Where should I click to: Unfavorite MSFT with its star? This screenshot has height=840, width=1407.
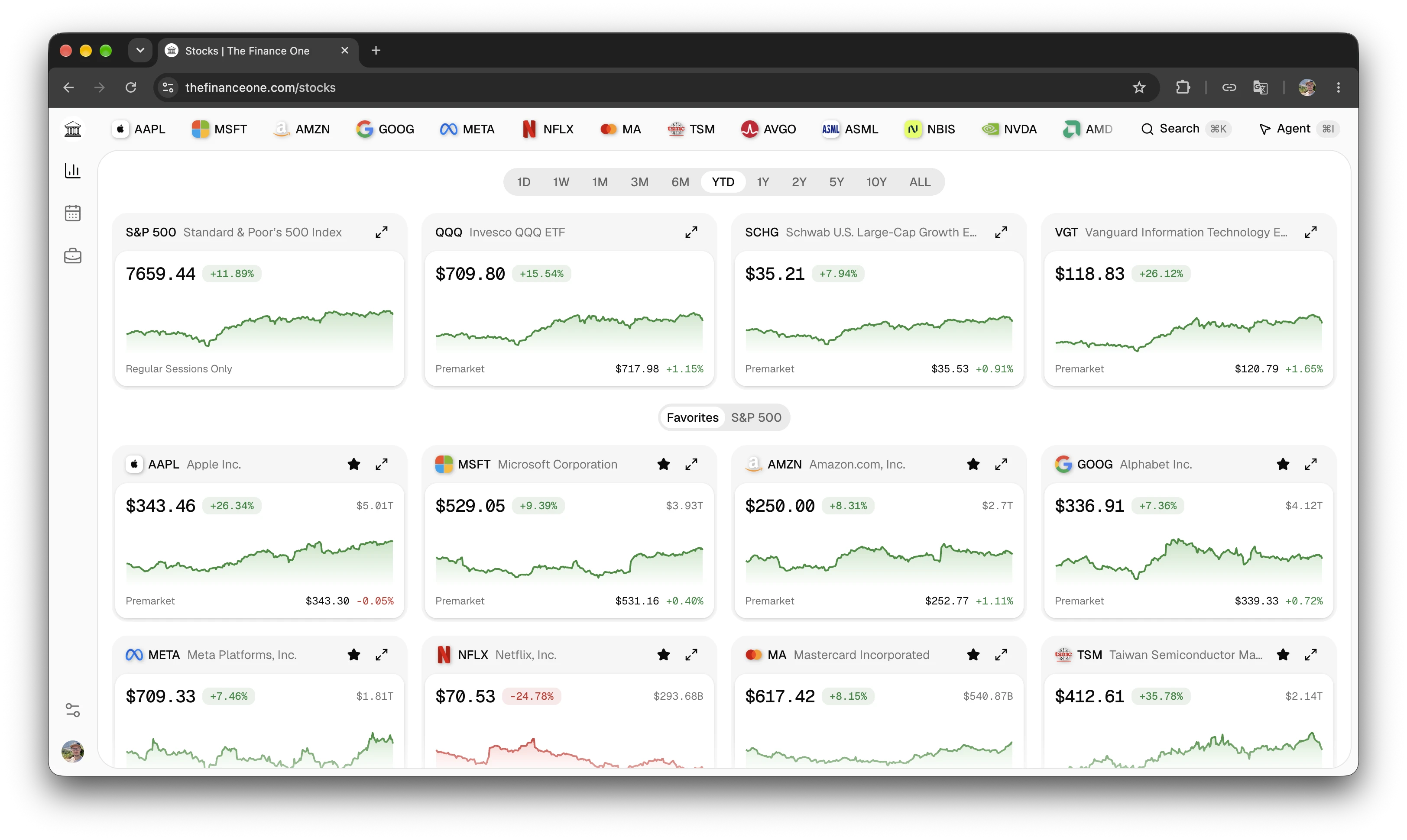[x=664, y=464]
